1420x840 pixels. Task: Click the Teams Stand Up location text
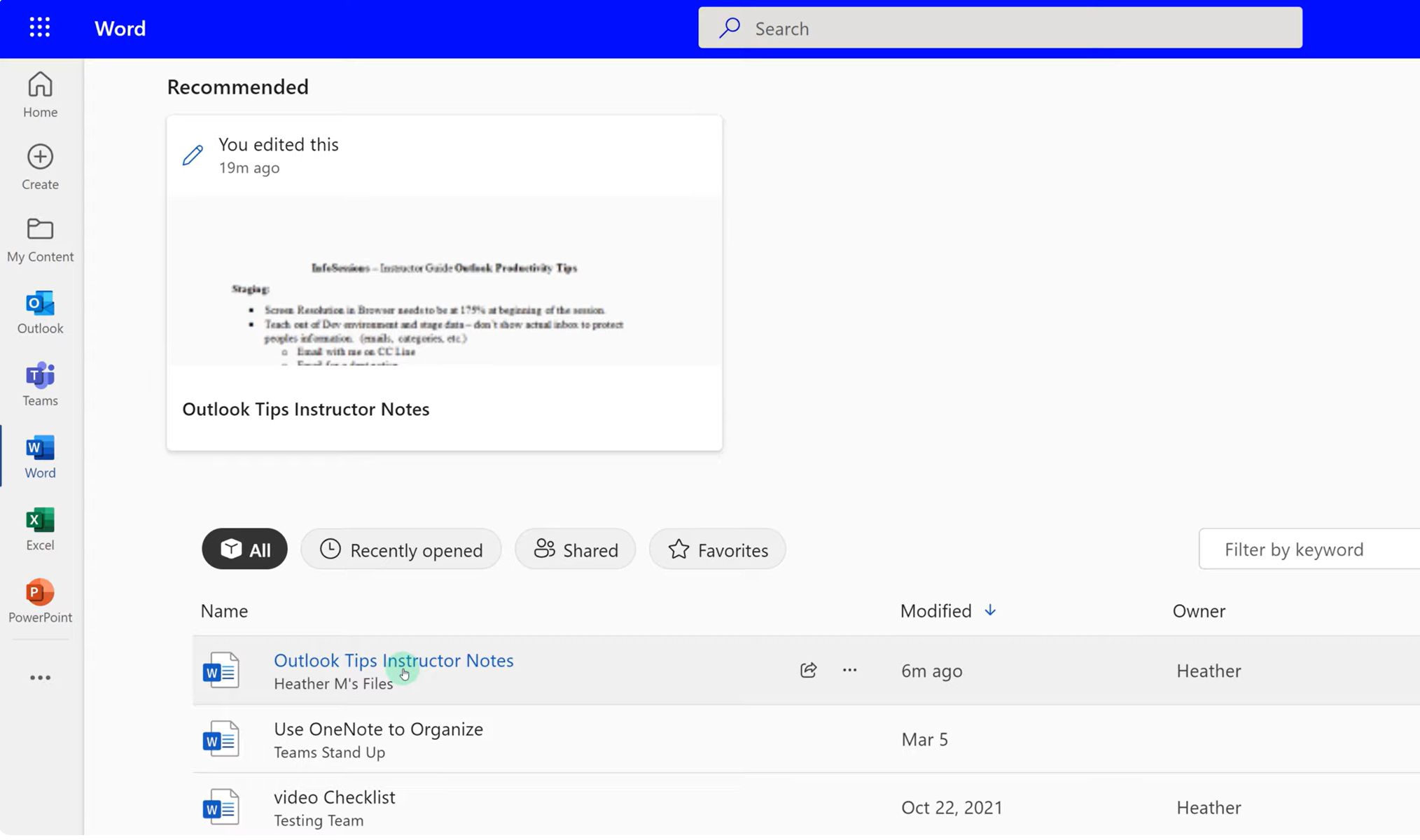point(329,752)
